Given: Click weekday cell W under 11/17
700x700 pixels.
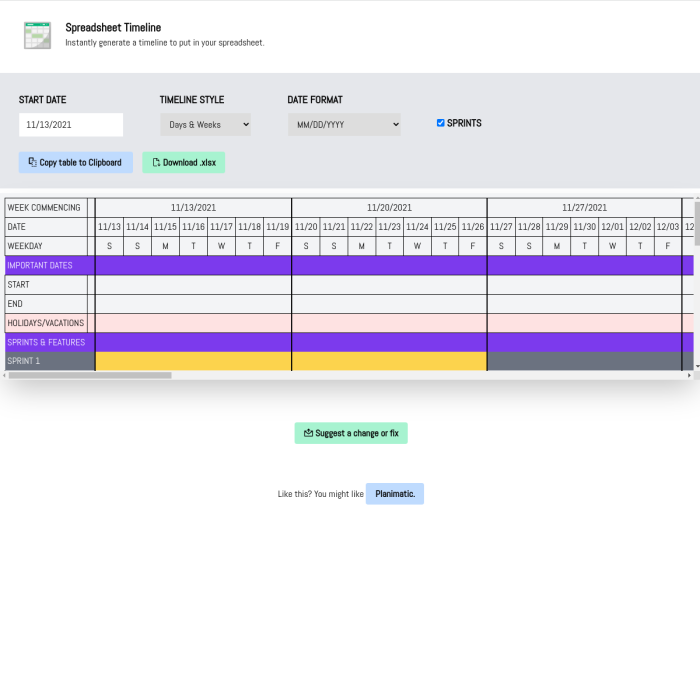Looking at the screenshot, I should pos(221,246).
